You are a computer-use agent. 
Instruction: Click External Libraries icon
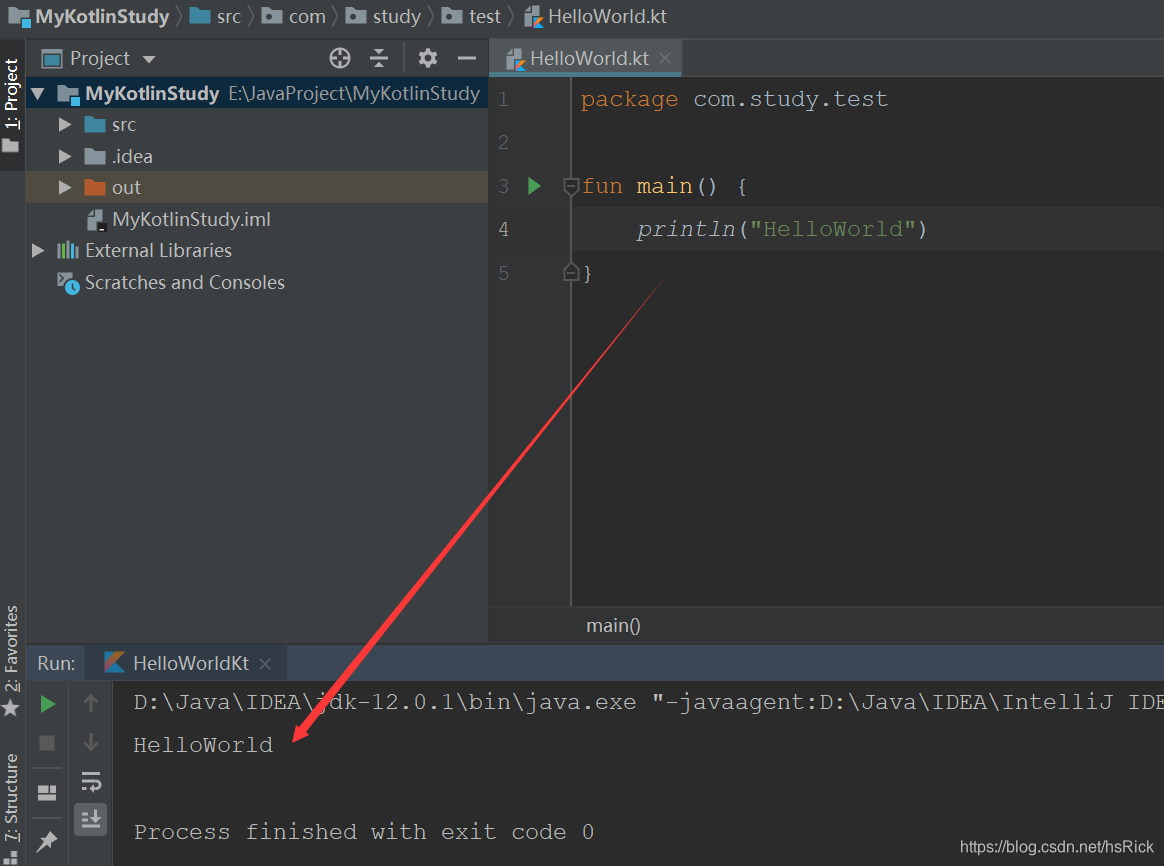pyautogui.click(x=68, y=250)
